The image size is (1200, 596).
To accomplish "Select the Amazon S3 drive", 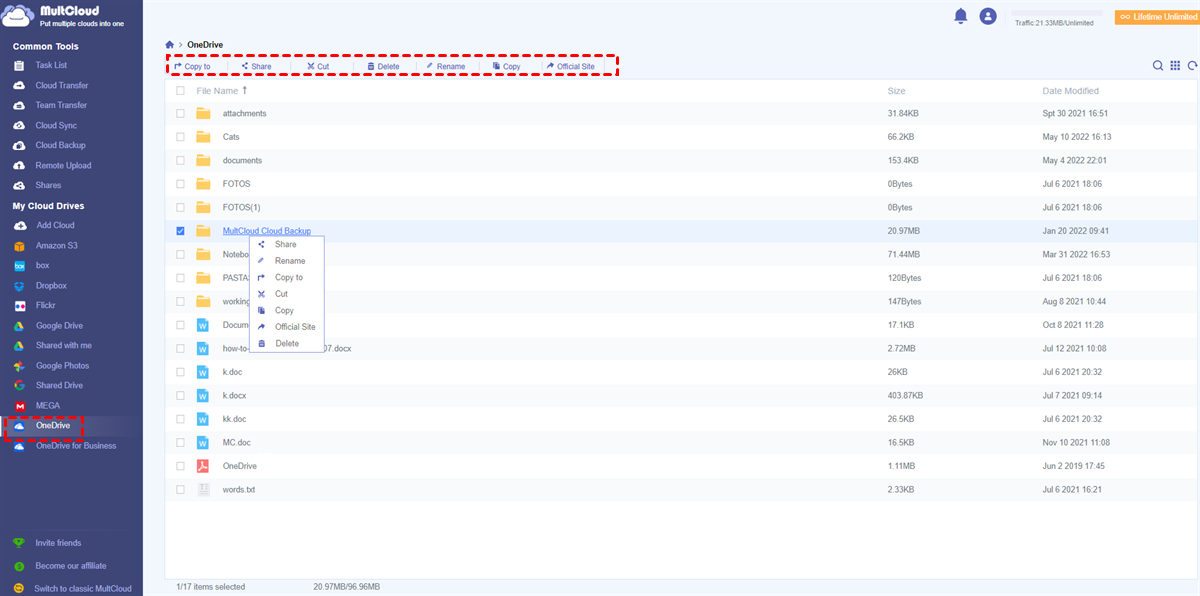I will (x=56, y=245).
